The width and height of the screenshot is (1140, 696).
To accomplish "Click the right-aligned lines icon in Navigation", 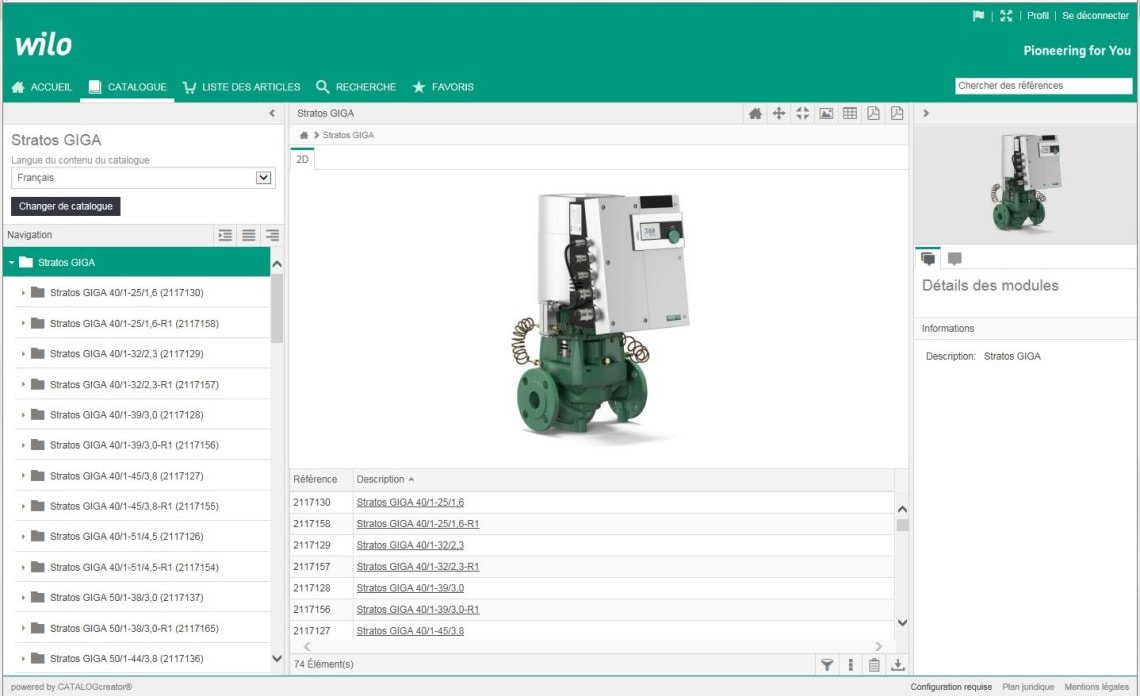I will [x=272, y=236].
